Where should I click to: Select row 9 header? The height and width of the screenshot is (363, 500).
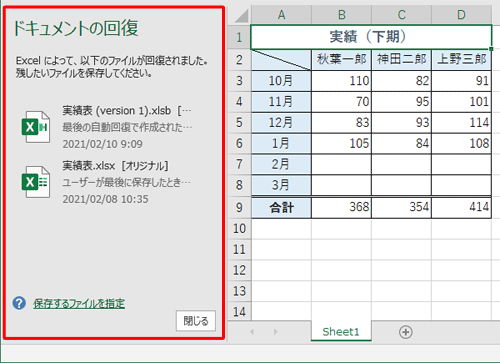click(x=239, y=207)
